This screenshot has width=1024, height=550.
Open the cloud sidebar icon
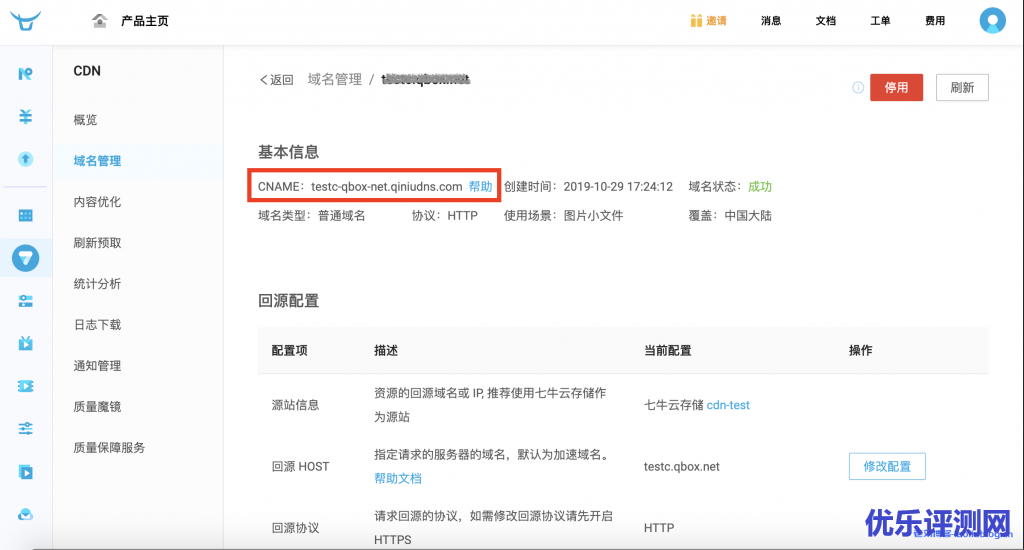(25, 515)
